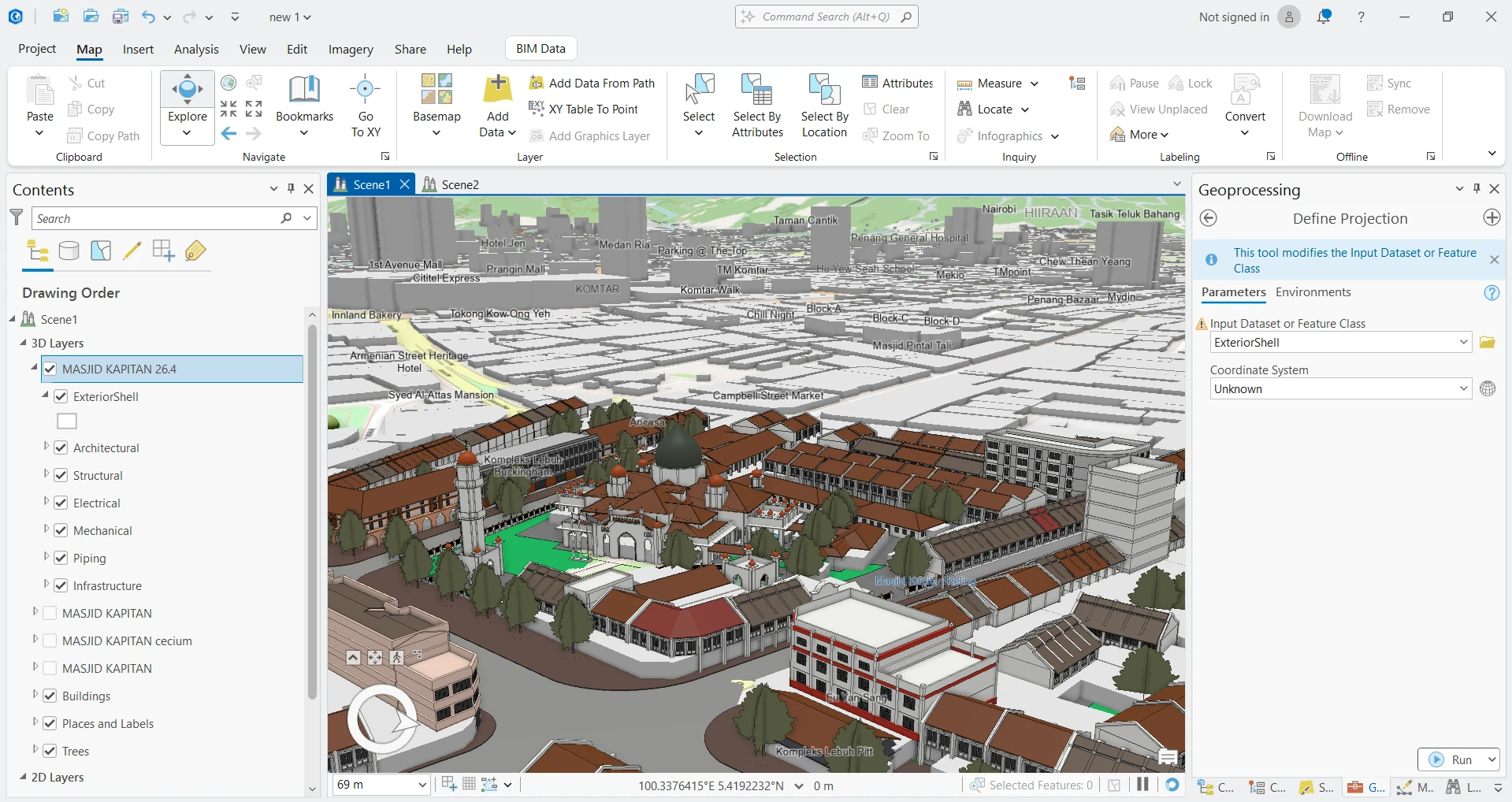The image size is (1512, 802).
Task: Switch Contents to List By Data Source
Action: pyautogui.click(x=69, y=251)
